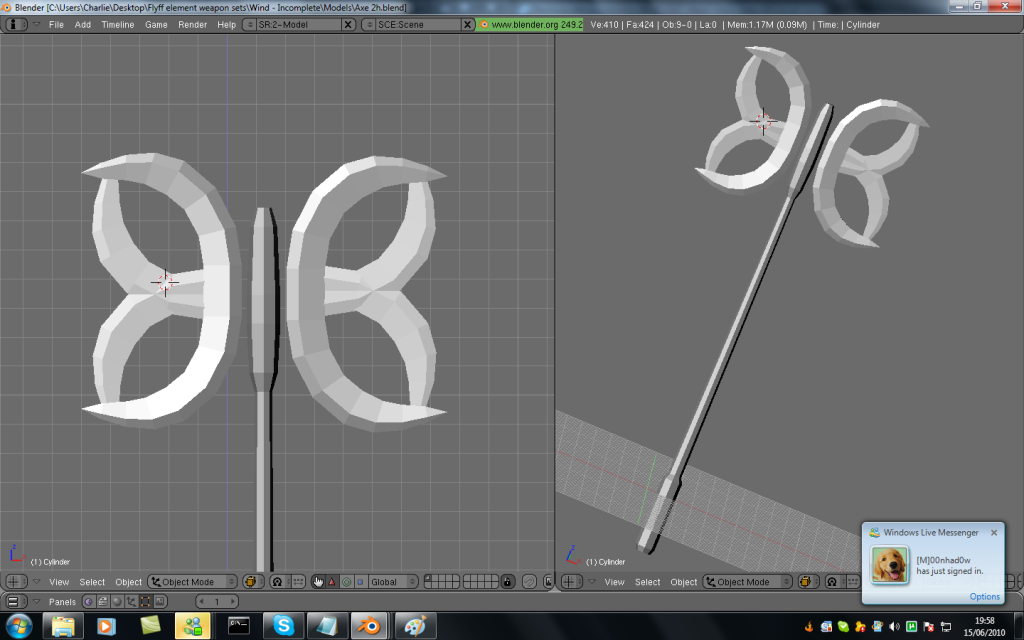Click the 3D transform manipulator hand icon

318,582
